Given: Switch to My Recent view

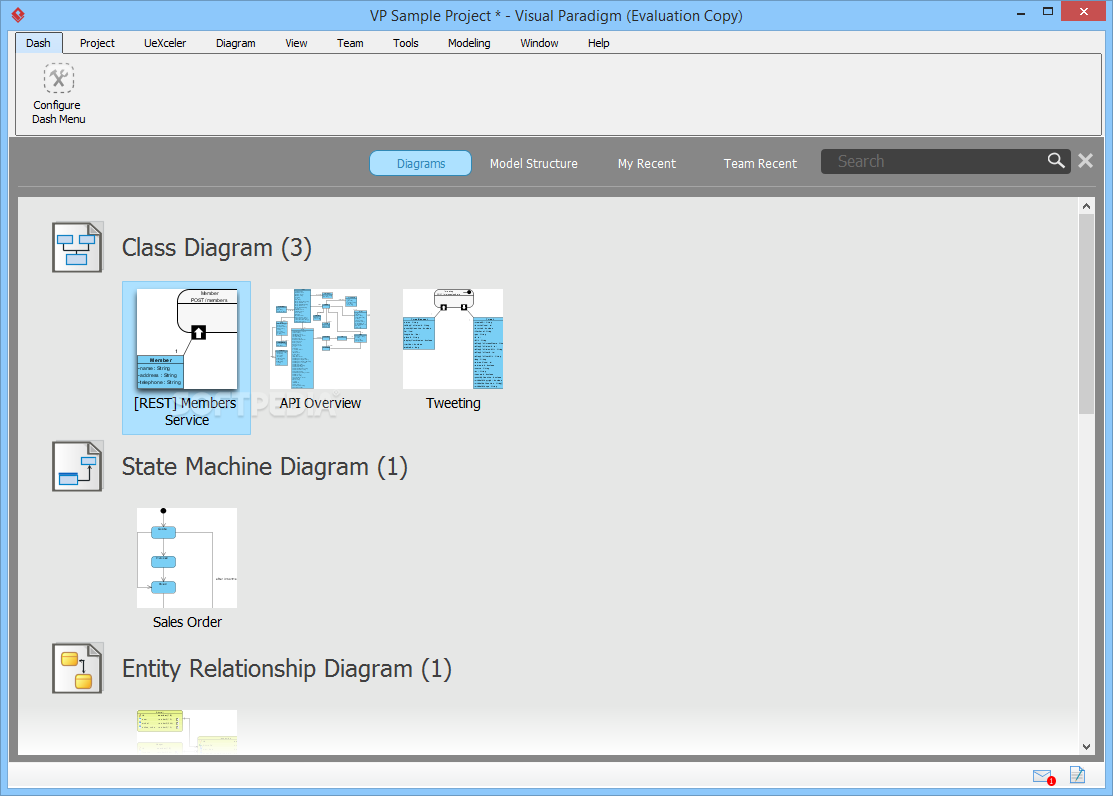Looking at the screenshot, I should pos(647,163).
